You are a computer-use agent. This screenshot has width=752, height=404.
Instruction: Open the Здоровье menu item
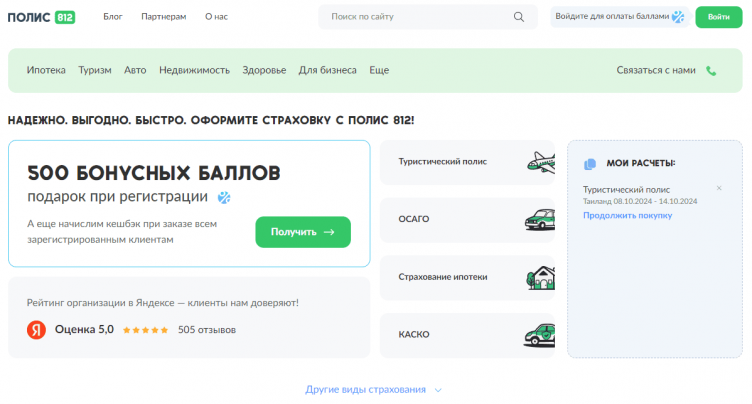tap(264, 70)
